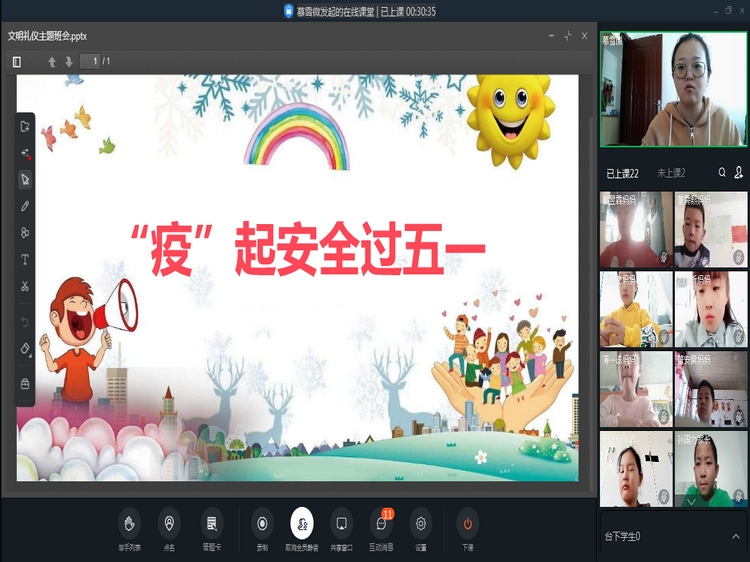Click the undo arrow in annotation toolbar
The image size is (750, 562).
pyautogui.click(x=25, y=321)
